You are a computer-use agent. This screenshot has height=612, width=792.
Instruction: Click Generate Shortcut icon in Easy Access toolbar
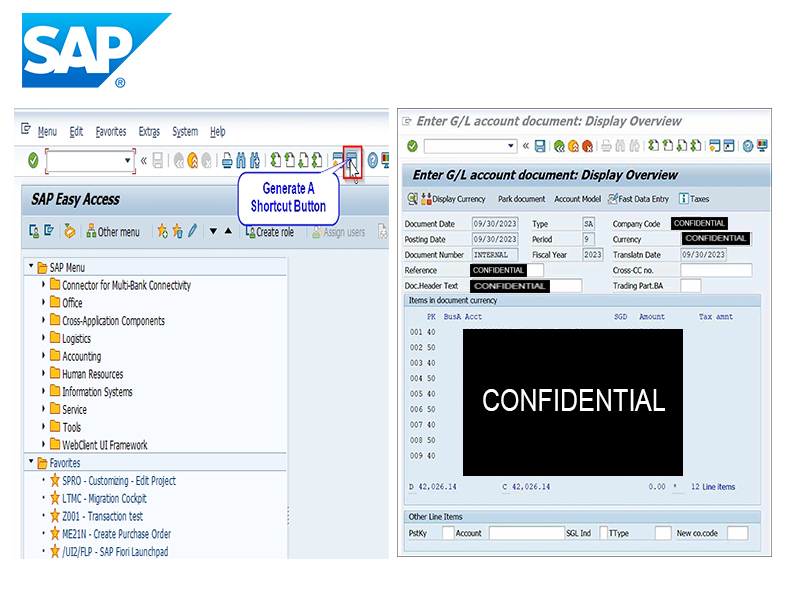point(352,162)
